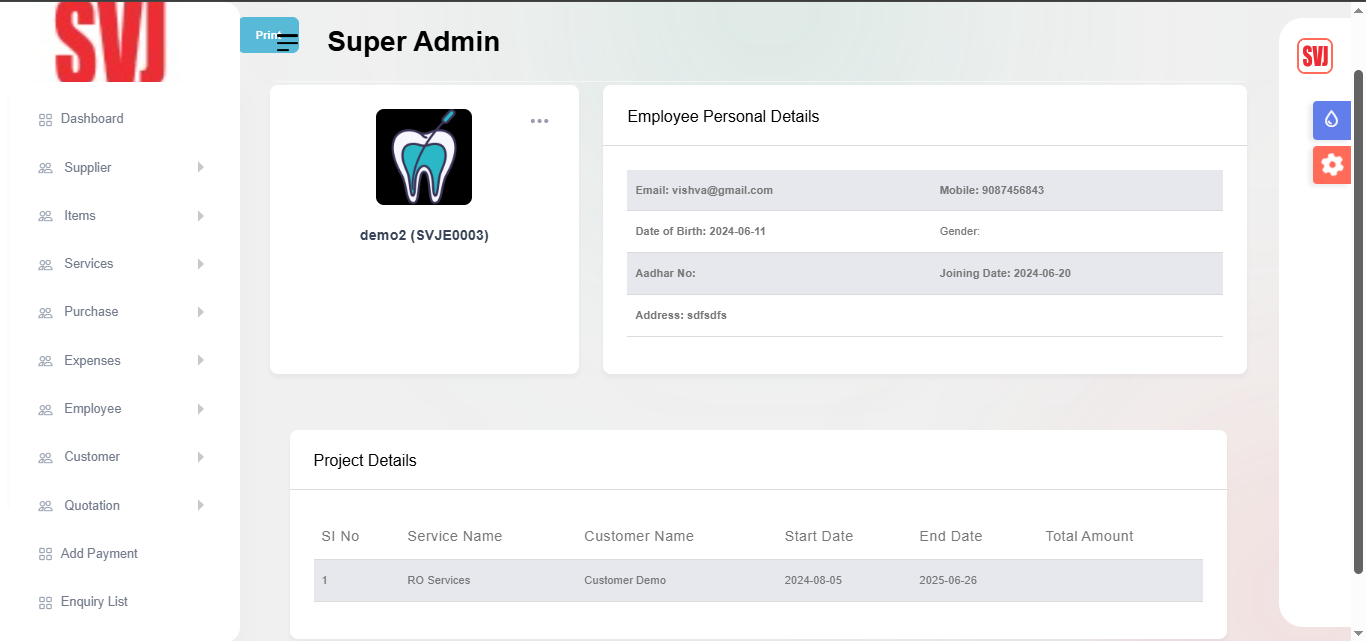Click the Dashboard grid icon in sidebar
The height and width of the screenshot is (641, 1366).
(45, 120)
